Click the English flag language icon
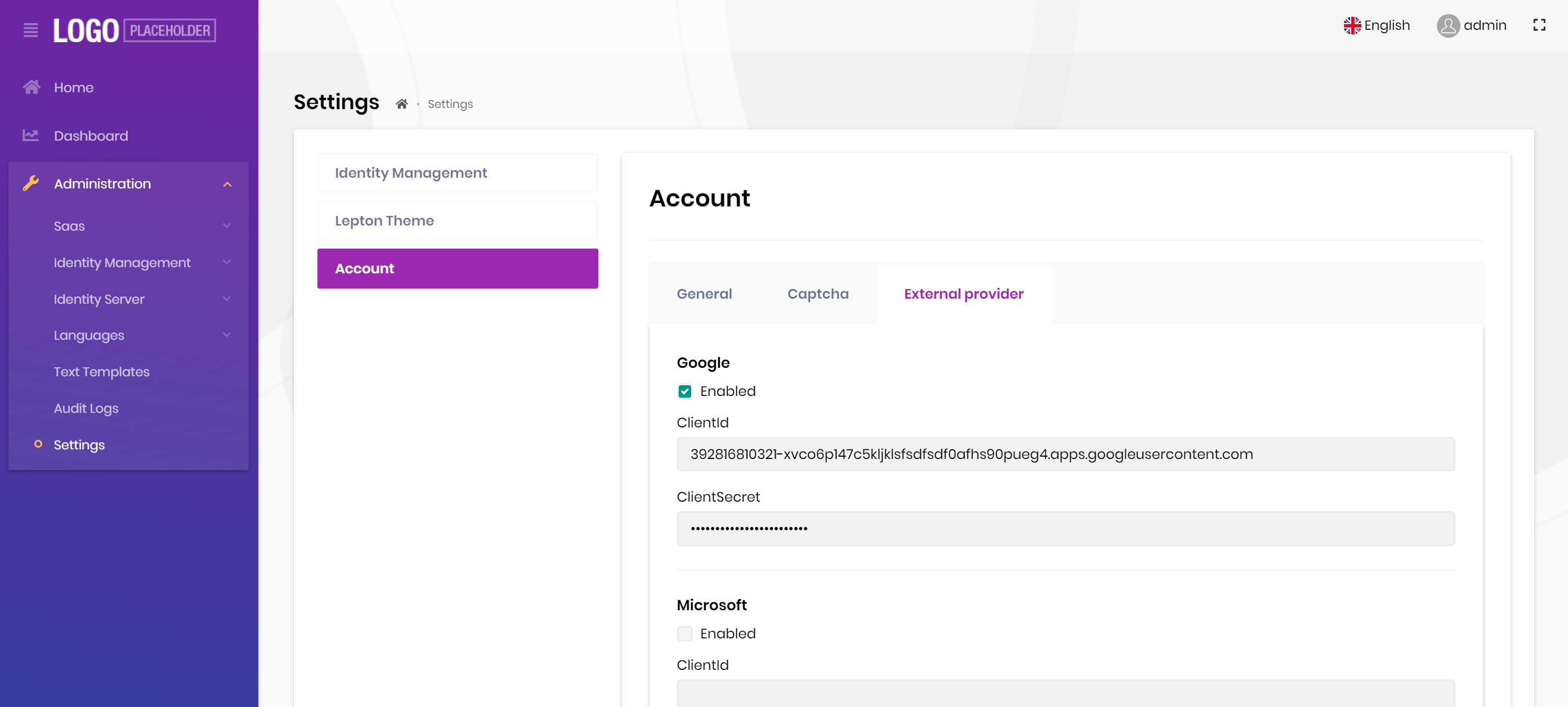The height and width of the screenshot is (707, 1568). tap(1352, 25)
